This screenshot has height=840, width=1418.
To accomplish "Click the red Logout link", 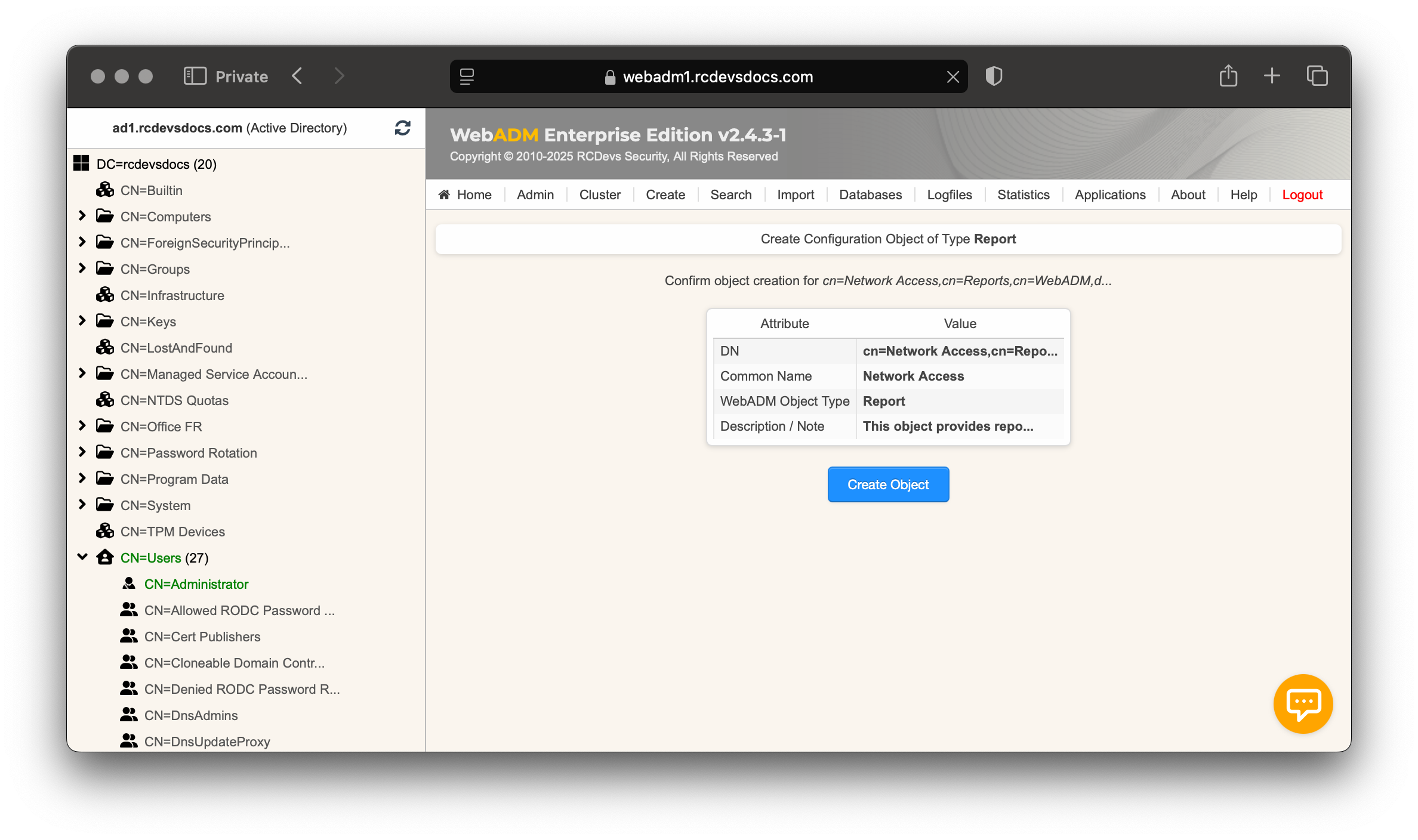I will point(1302,194).
